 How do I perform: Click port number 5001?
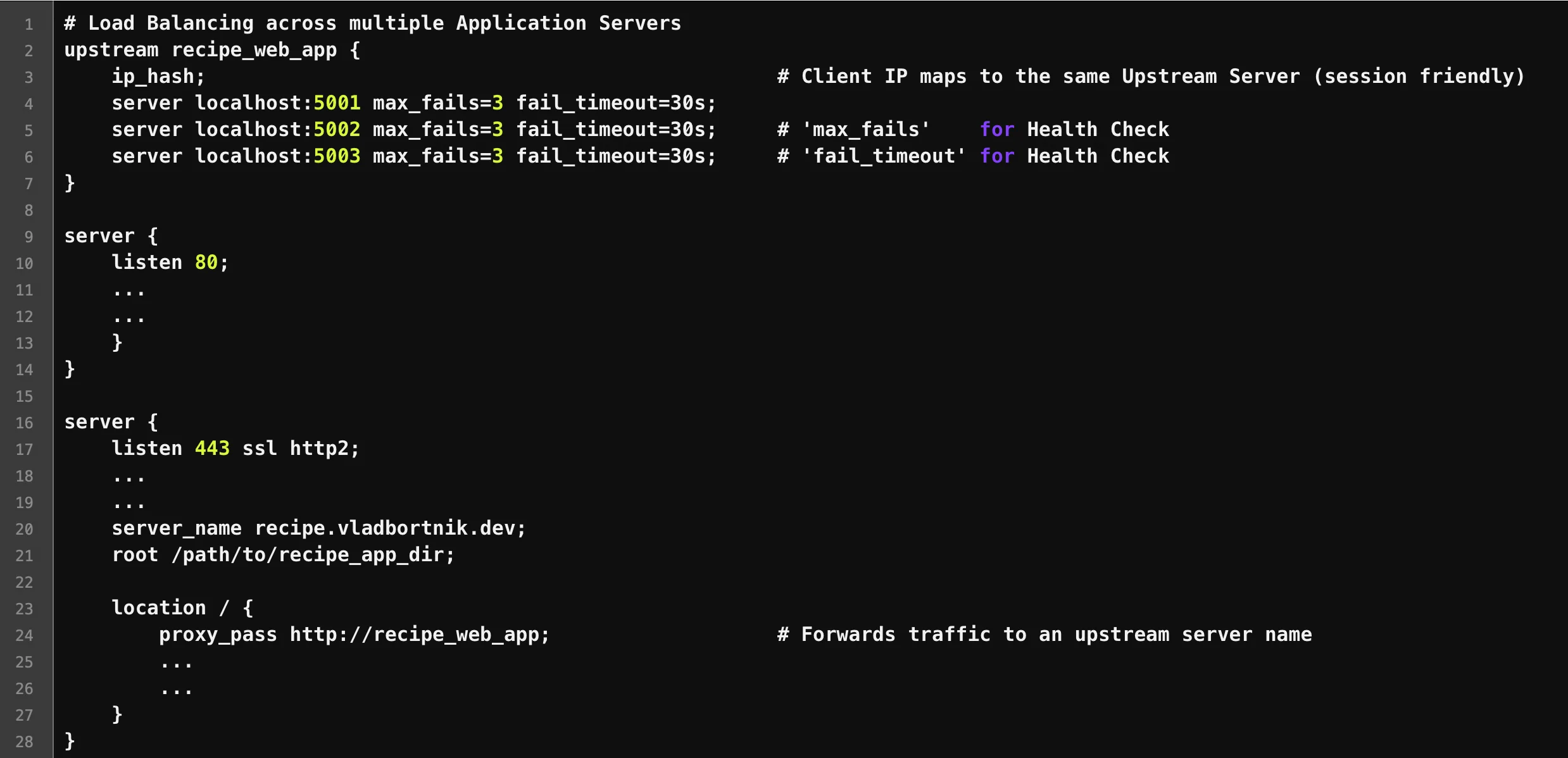click(337, 103)
